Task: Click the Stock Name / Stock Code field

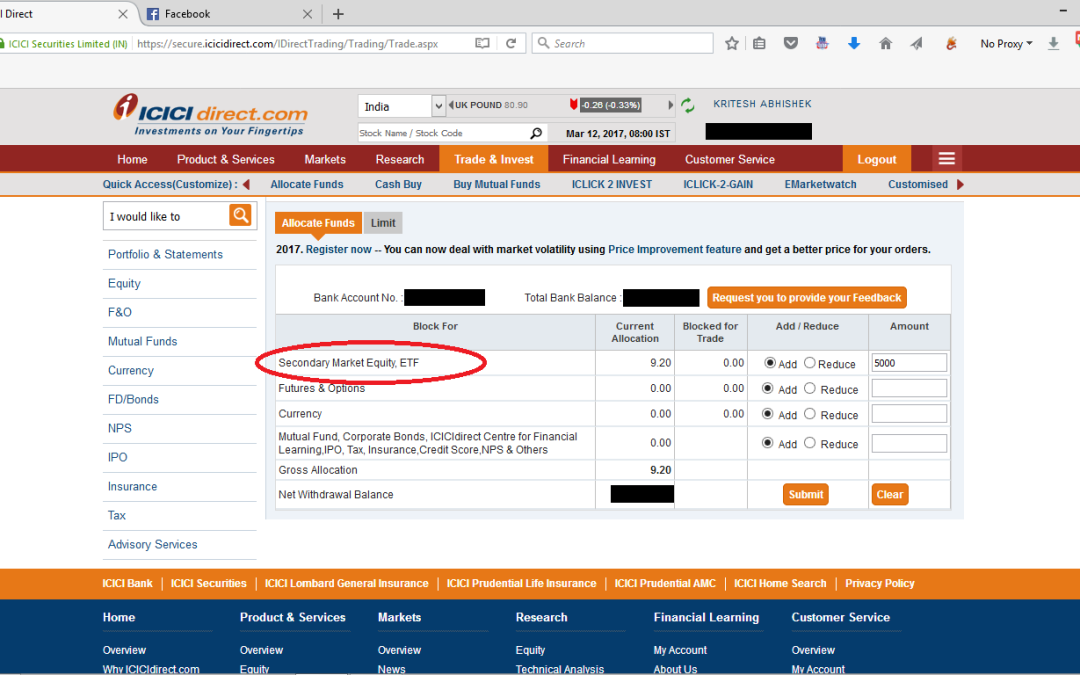Action: pyautogui.click(x=444, y=133)
